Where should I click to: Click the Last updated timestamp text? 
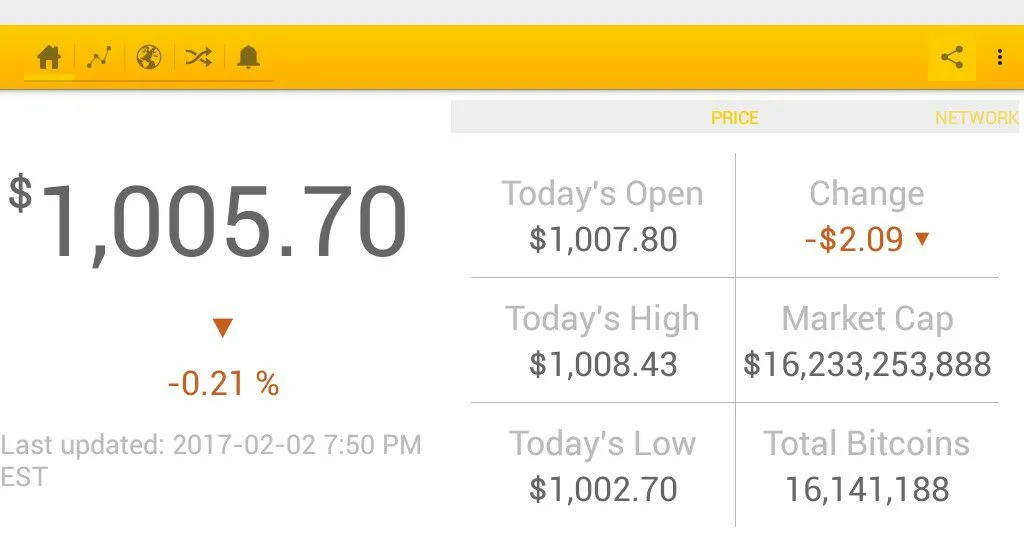(x=211, y=461)
